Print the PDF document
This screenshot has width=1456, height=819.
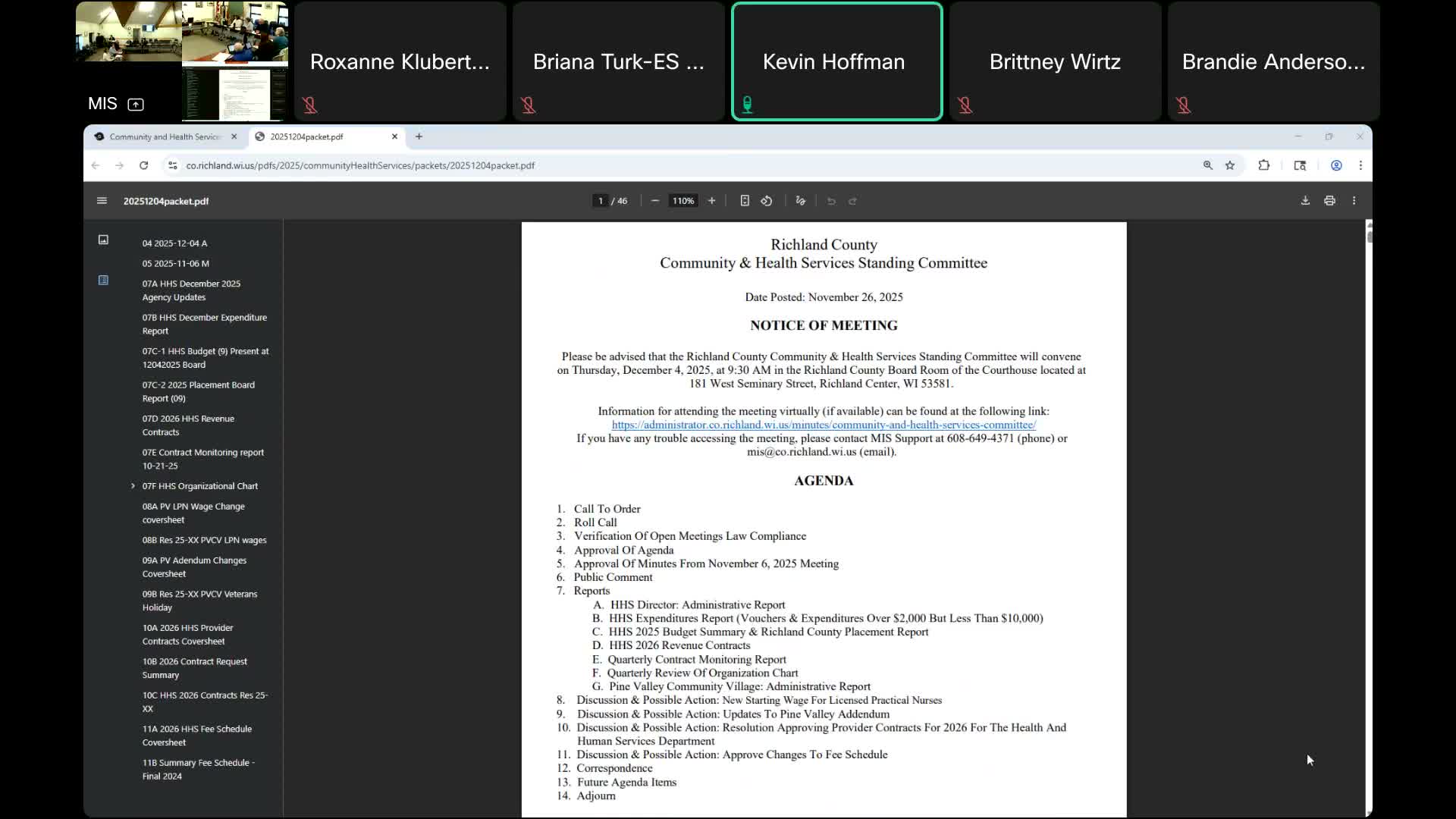pos(1329,201)
